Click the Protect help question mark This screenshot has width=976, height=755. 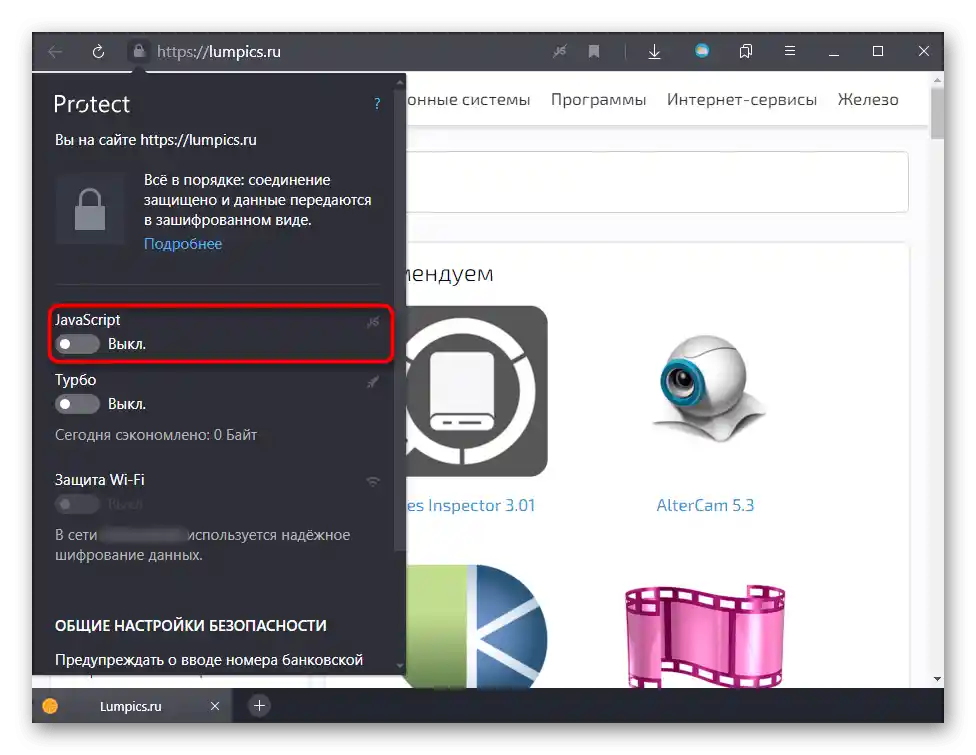(377, 103)
